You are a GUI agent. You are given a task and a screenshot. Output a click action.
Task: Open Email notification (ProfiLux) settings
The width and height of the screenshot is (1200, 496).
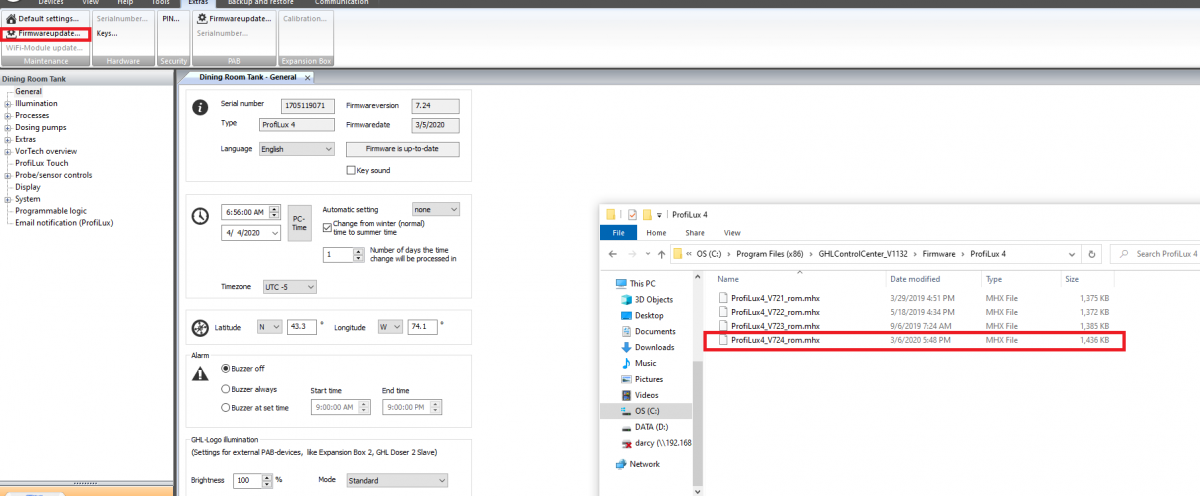click(x=64, y=223)
